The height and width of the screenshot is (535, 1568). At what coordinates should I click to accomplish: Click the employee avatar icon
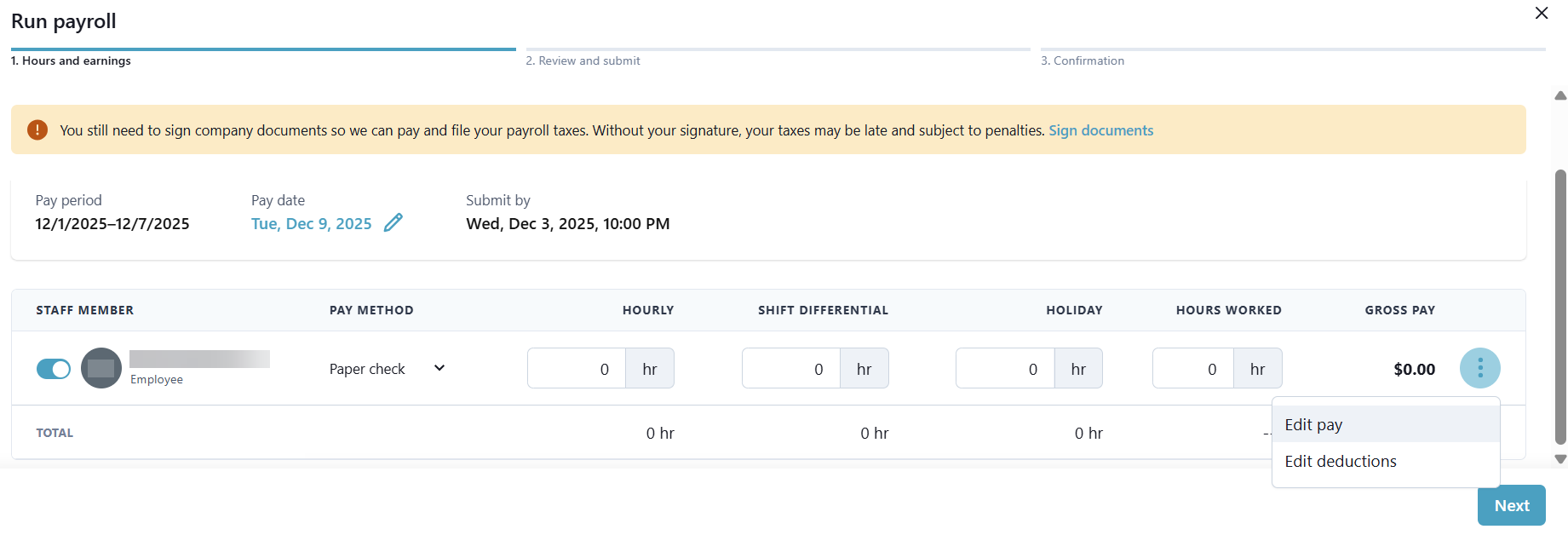(x=101, y=368)
